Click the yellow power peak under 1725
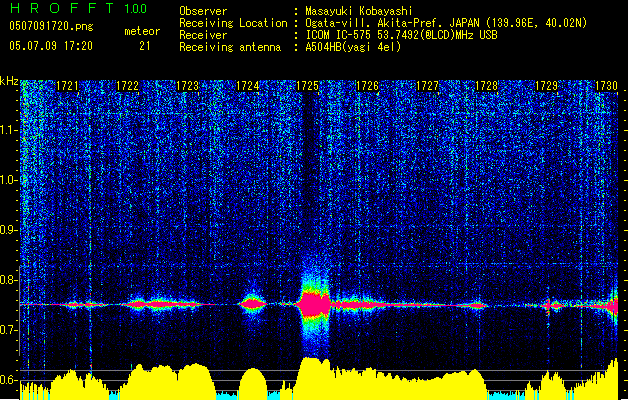Image resolution: width=629 pixels, height=400 pixels. [315, 377]
